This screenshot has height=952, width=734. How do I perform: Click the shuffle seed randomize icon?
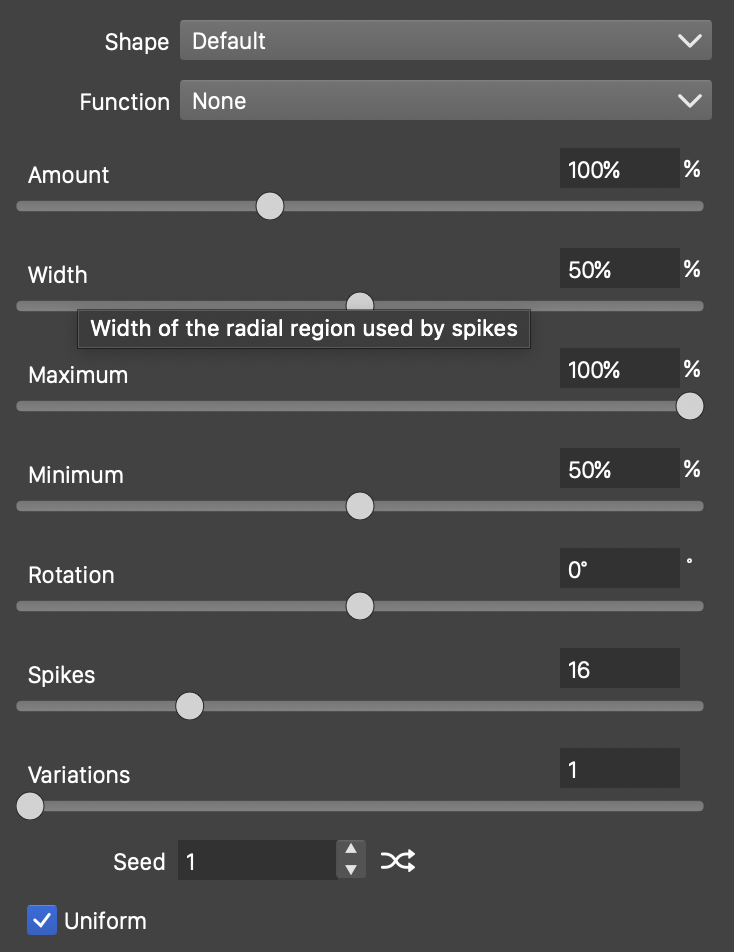(397, 861)
